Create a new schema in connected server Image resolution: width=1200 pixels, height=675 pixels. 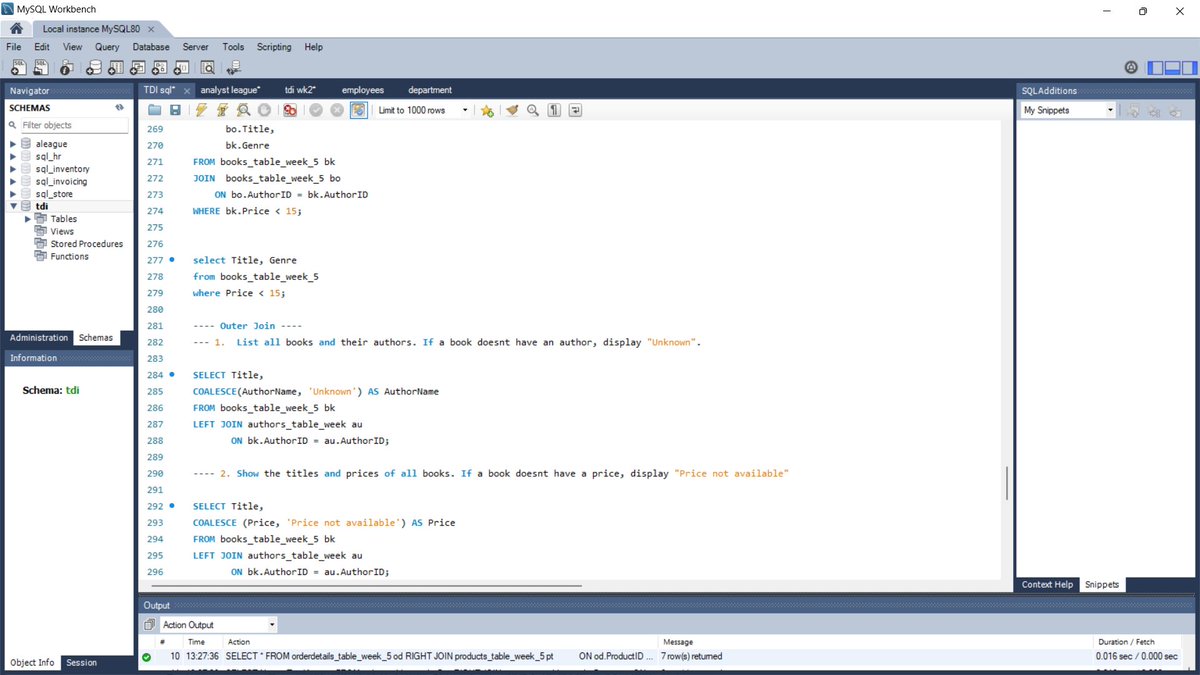point(93,68)
